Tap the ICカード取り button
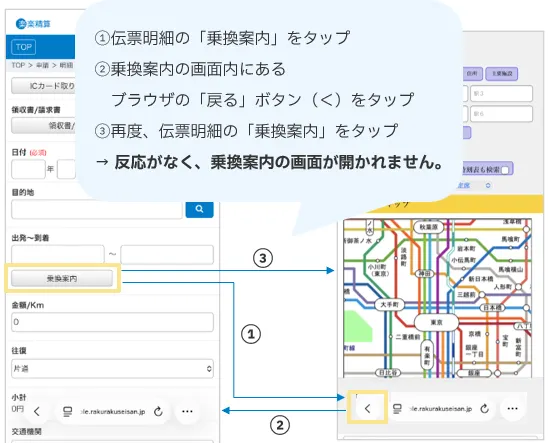 click(43, 86)
